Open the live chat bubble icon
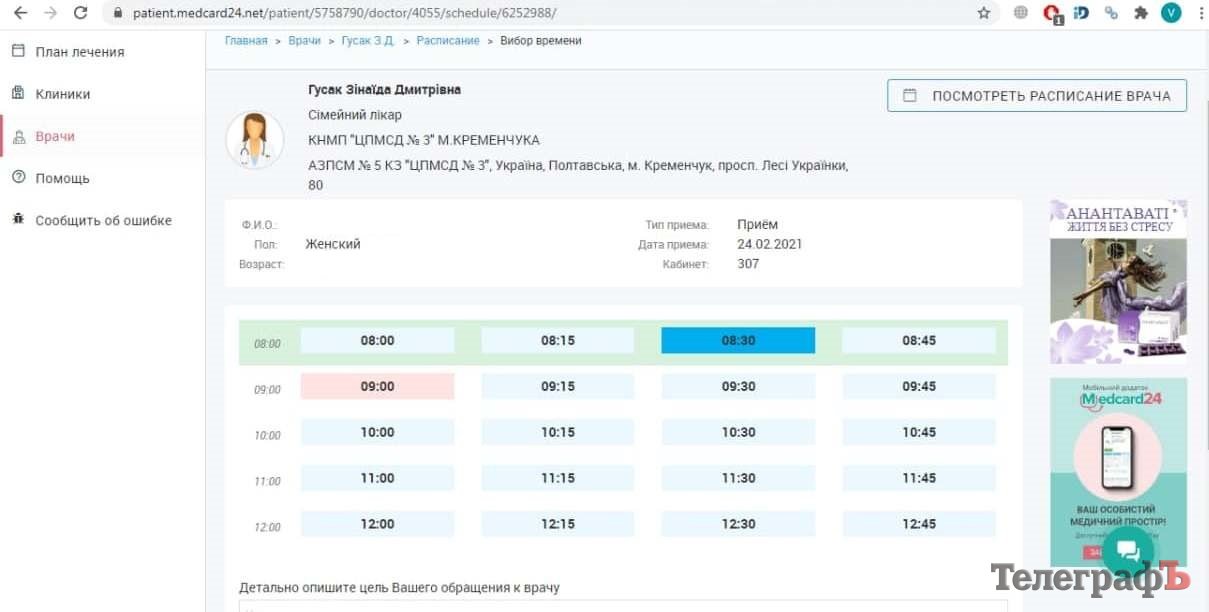The height and width of the screenshot is (612, 1209). click(1128, 551)
